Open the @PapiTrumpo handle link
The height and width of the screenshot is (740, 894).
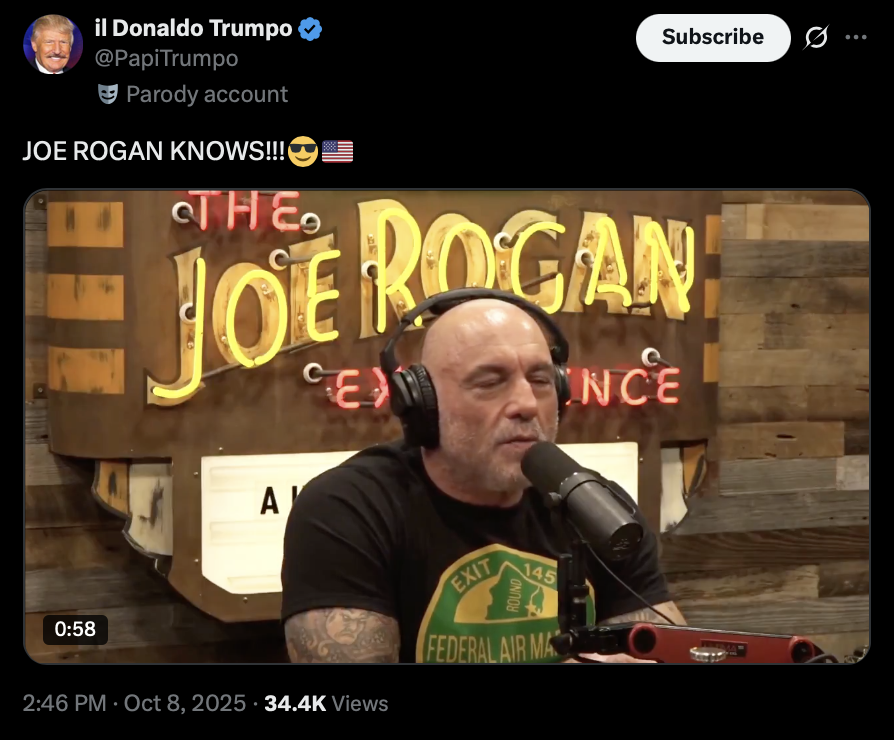pos(166,59)
